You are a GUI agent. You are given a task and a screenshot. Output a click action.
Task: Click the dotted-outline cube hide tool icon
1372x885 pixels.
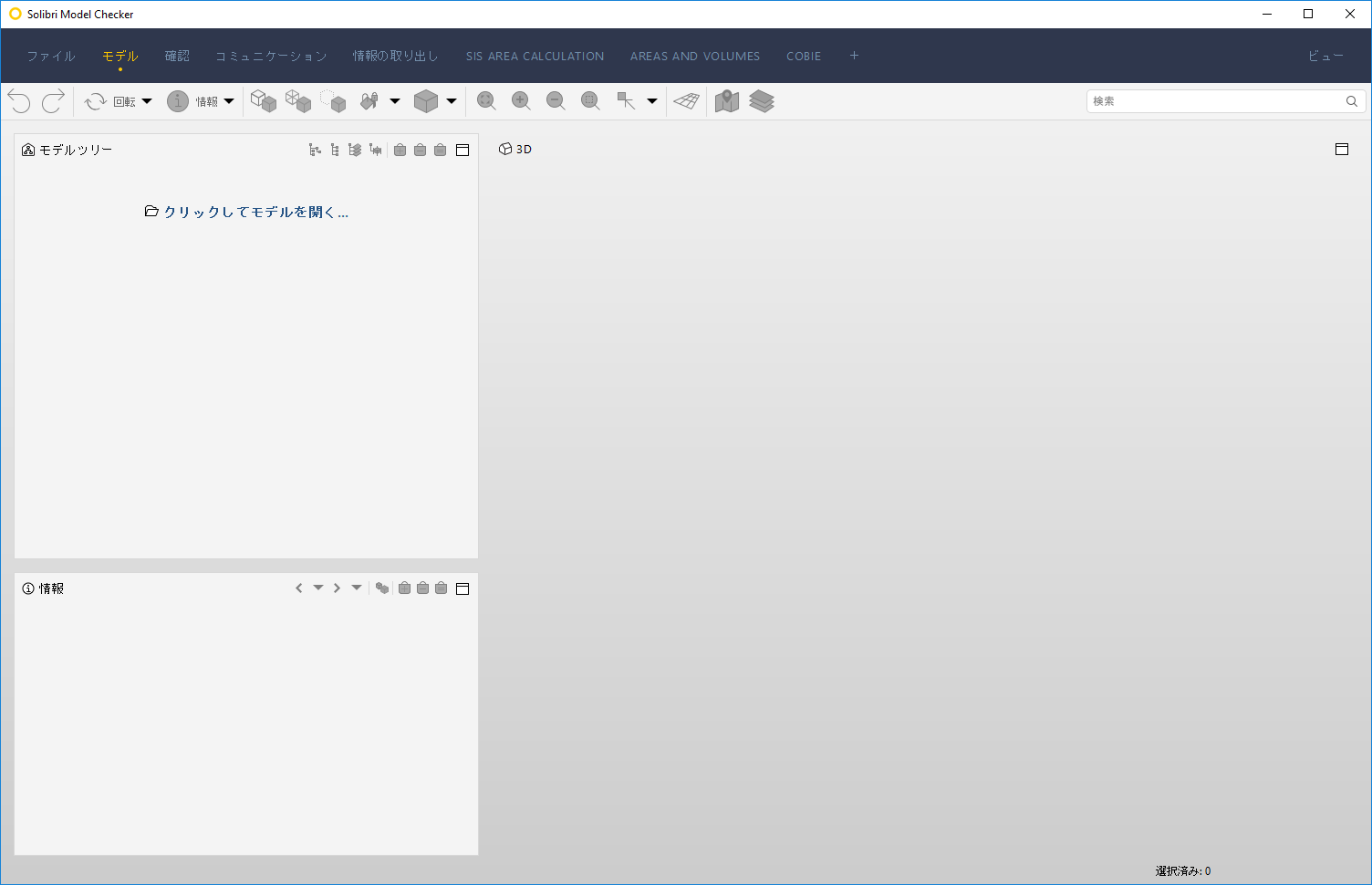333,101
